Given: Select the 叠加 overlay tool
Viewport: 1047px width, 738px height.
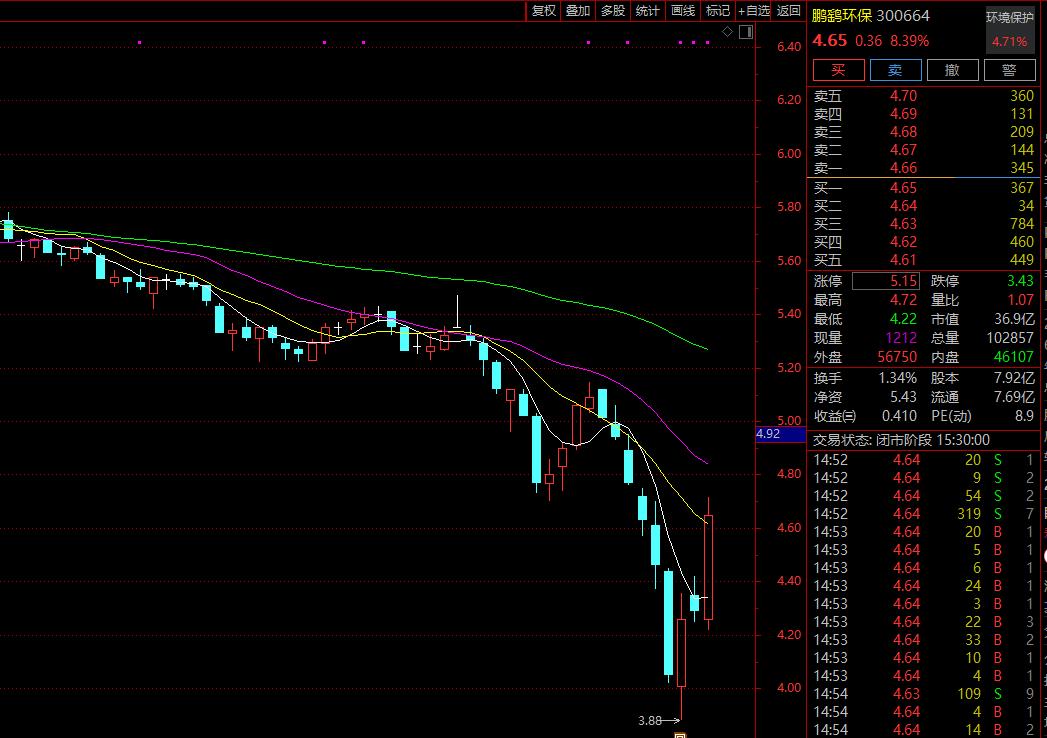Looking at the screenshot, I should pyautogui.click(x=577, y=11).
